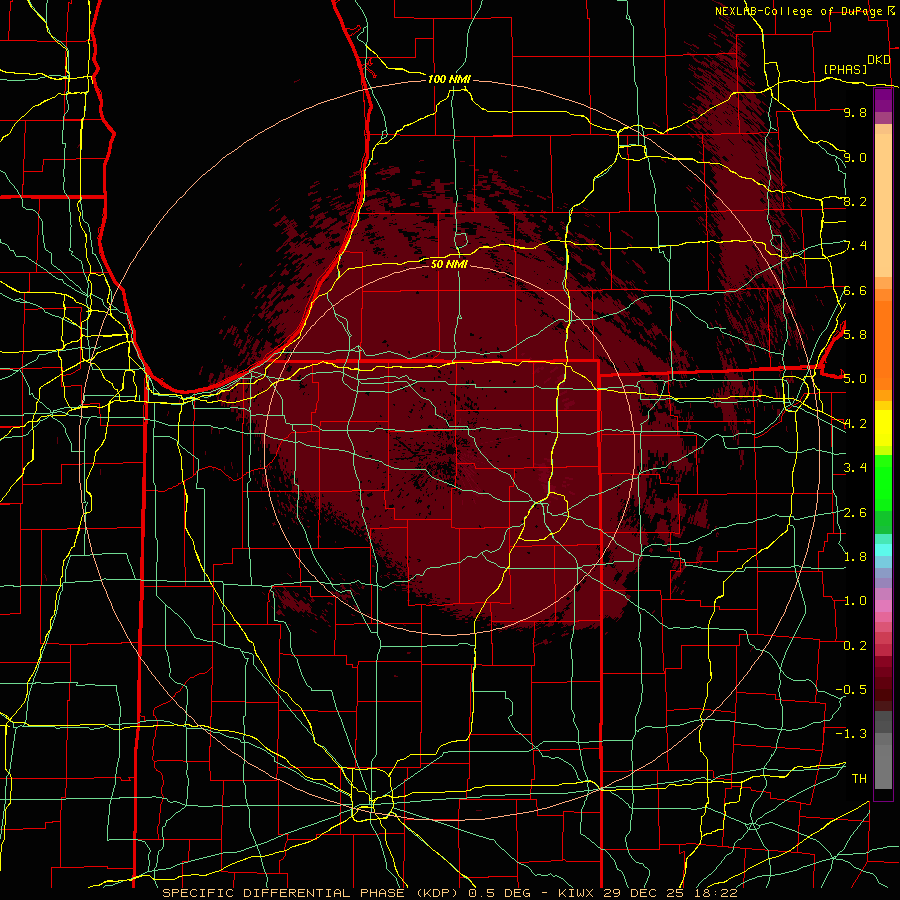Pick the purple top swatch of color bar

[883, 101]
